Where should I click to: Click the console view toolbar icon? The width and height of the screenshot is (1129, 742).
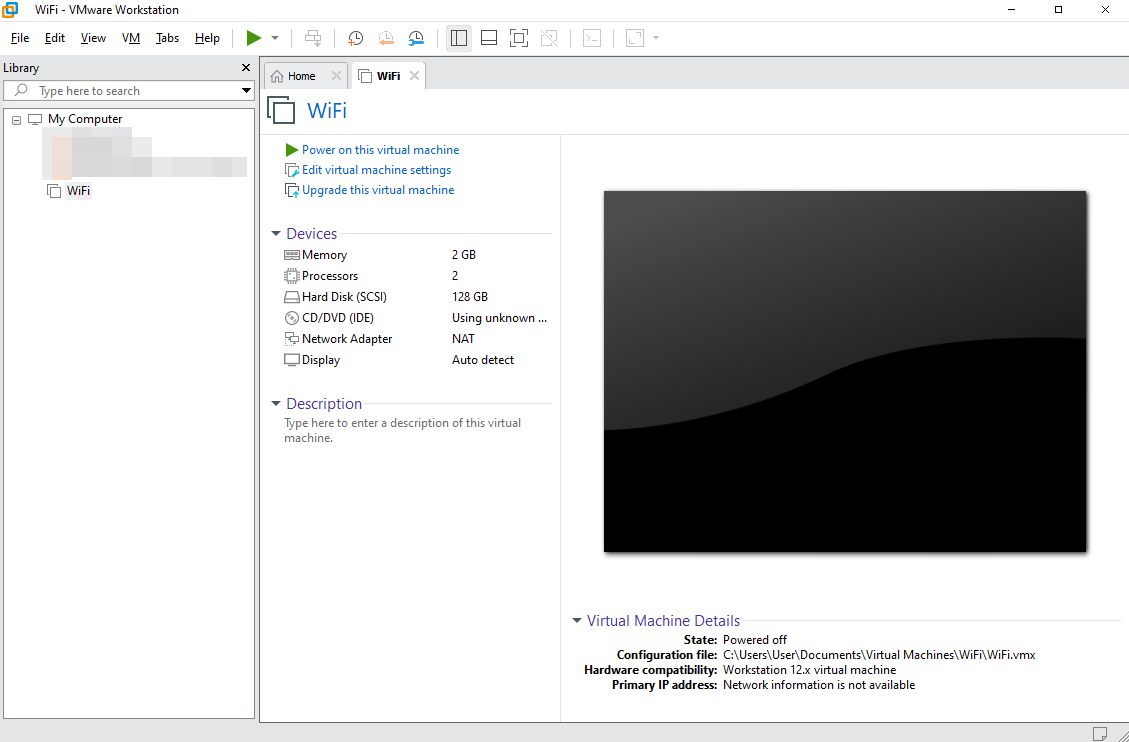click(592, 38)
